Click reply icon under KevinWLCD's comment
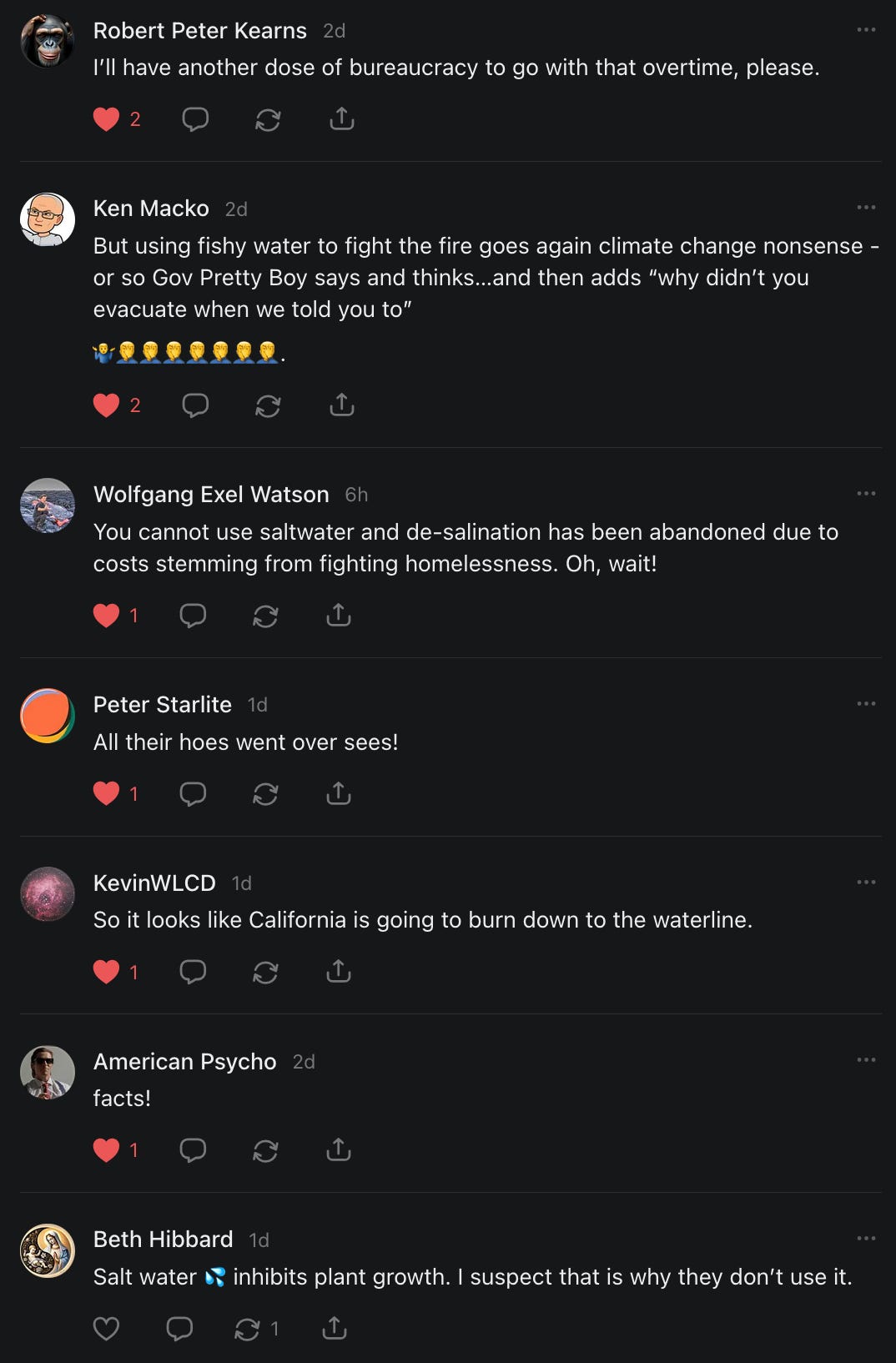Viewport: 896px width, 1363px height. pos(193,972)
